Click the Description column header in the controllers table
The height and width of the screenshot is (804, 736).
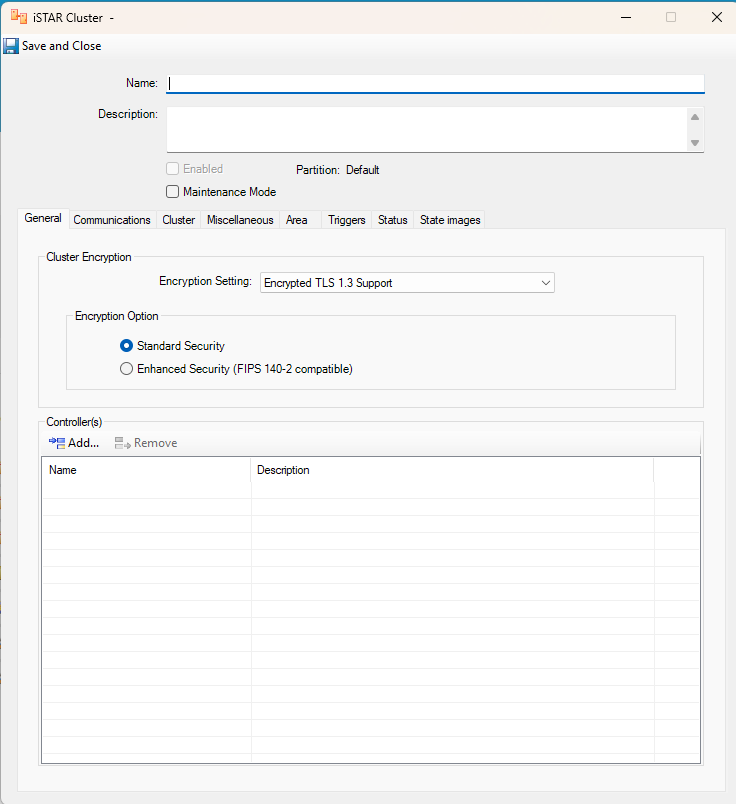coord(452,470)
